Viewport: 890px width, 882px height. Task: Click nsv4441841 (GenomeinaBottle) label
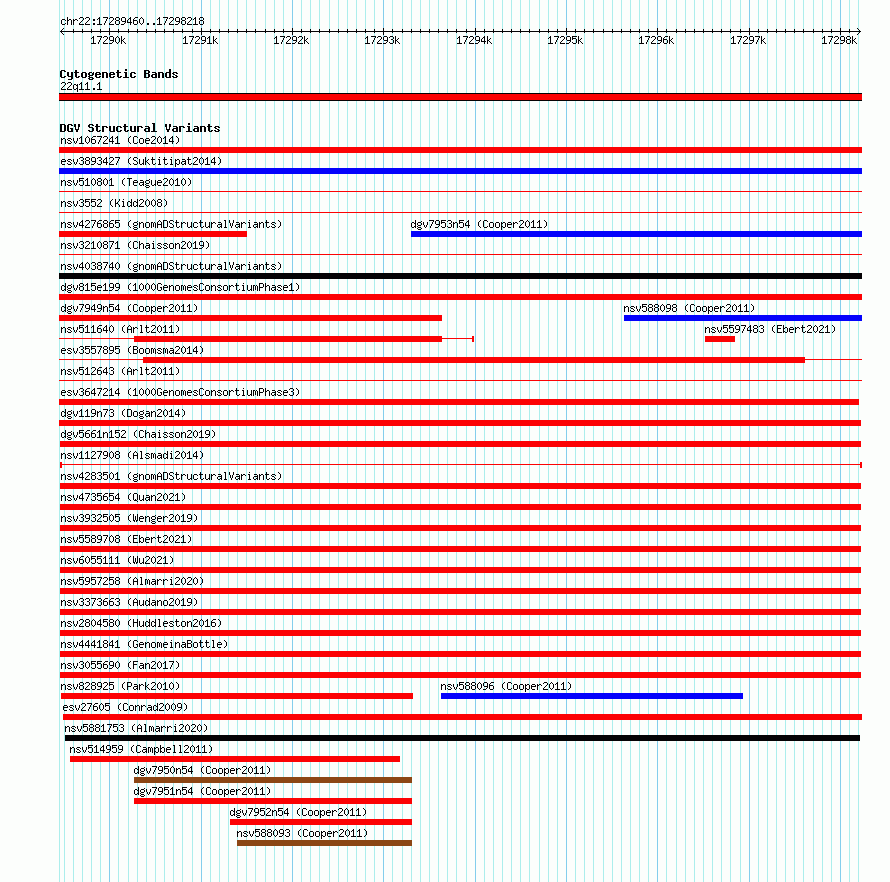tap(144, 644)
